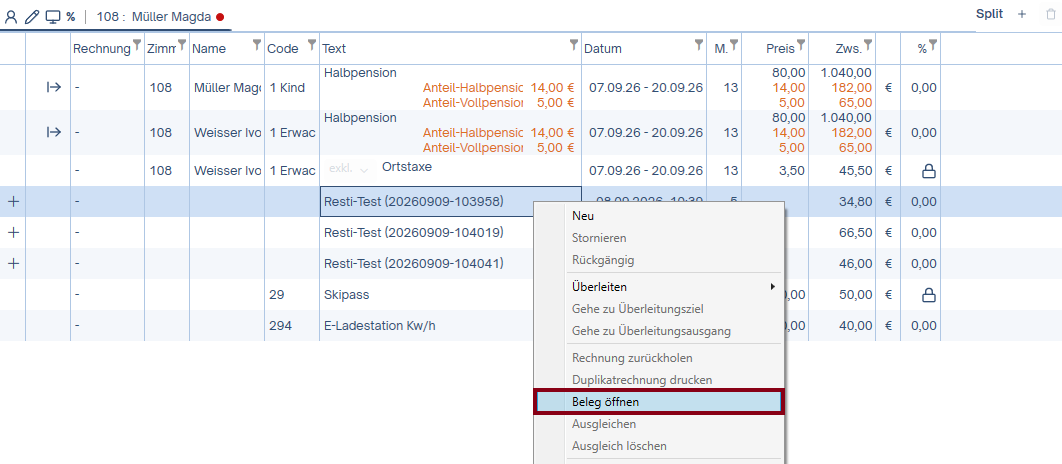Filter the Zws. column

[x=868, y=45]
